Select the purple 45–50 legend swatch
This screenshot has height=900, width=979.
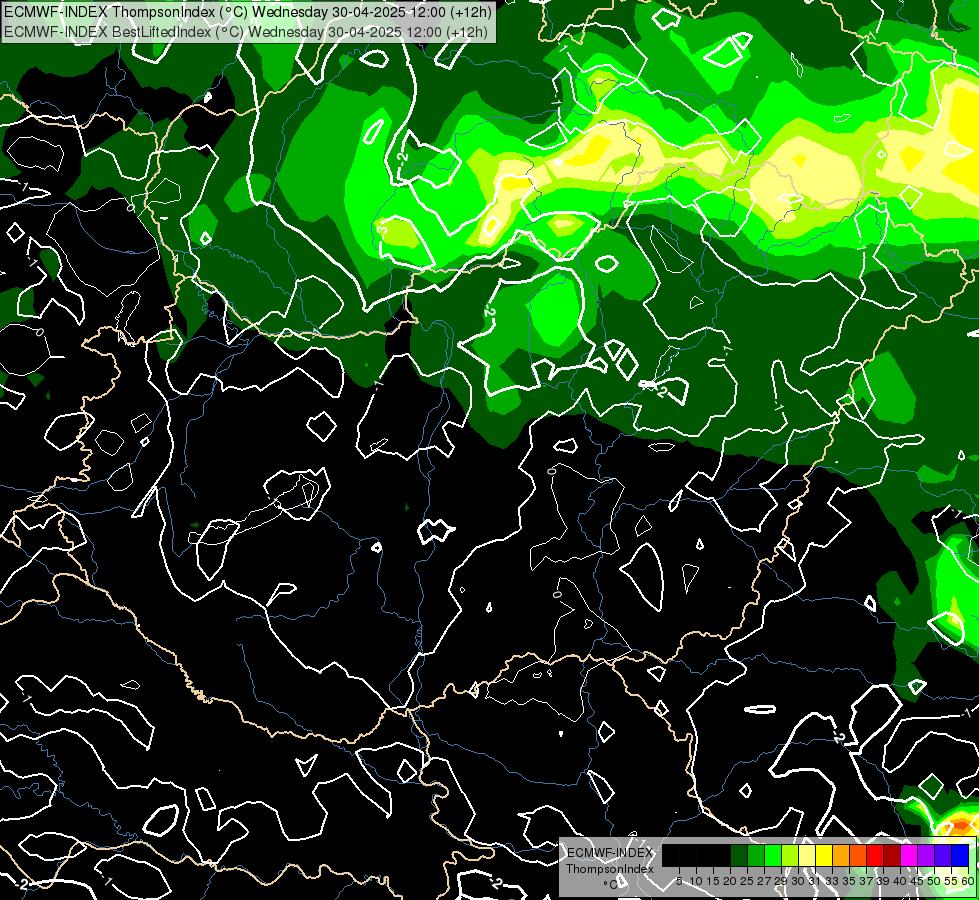[926, 855]
